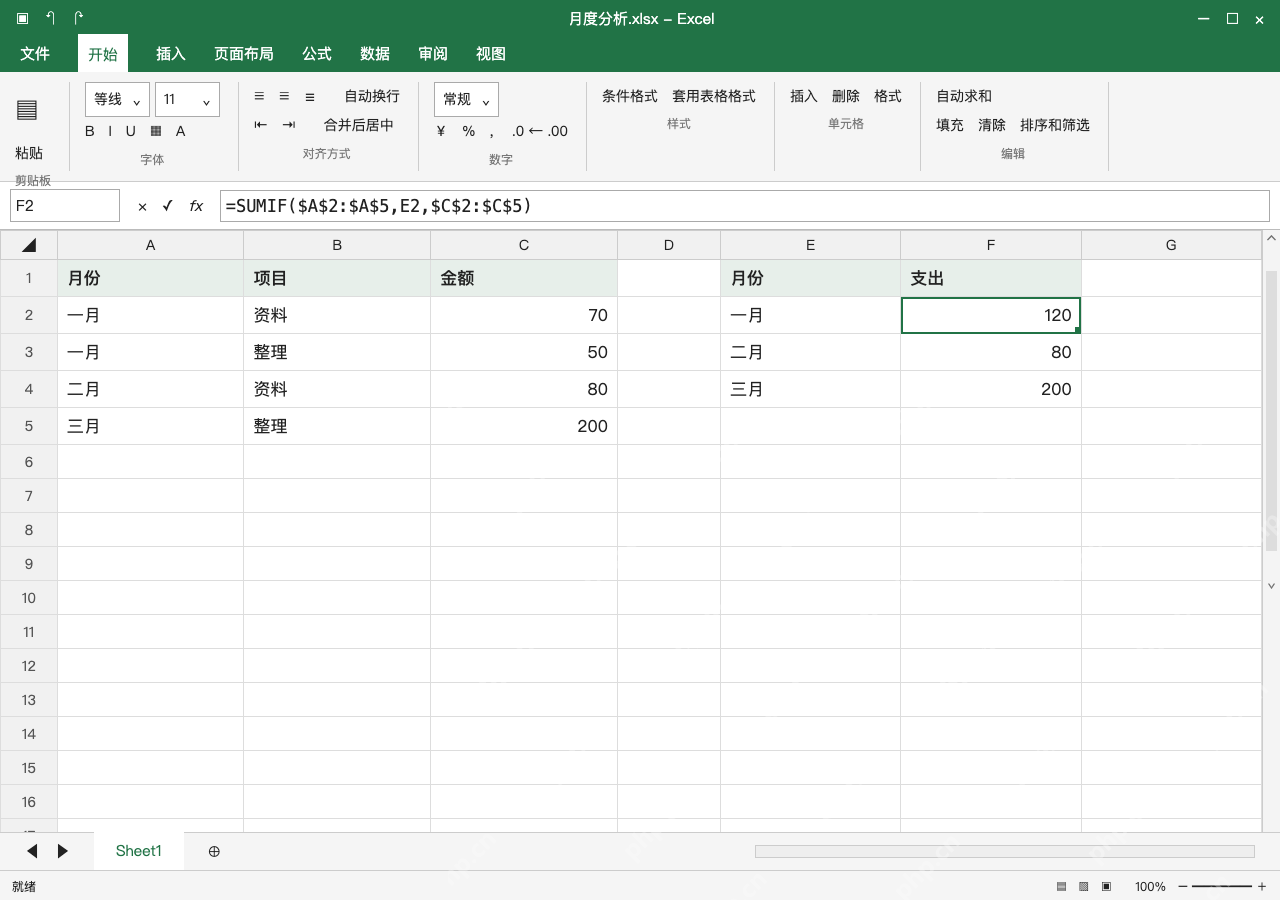Click the Delete (删除) cells button
Viewport: 1280px width, 900px height.
[846, 96]
